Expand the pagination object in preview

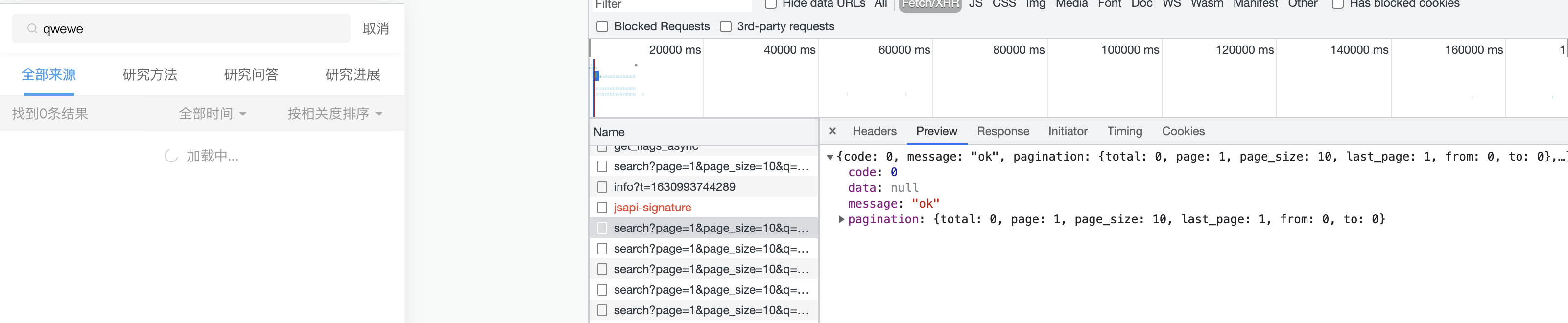point(841,219)
